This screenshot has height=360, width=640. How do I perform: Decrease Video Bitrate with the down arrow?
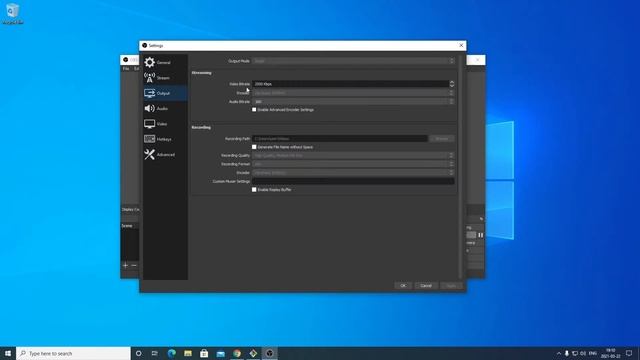click(452, 86)
